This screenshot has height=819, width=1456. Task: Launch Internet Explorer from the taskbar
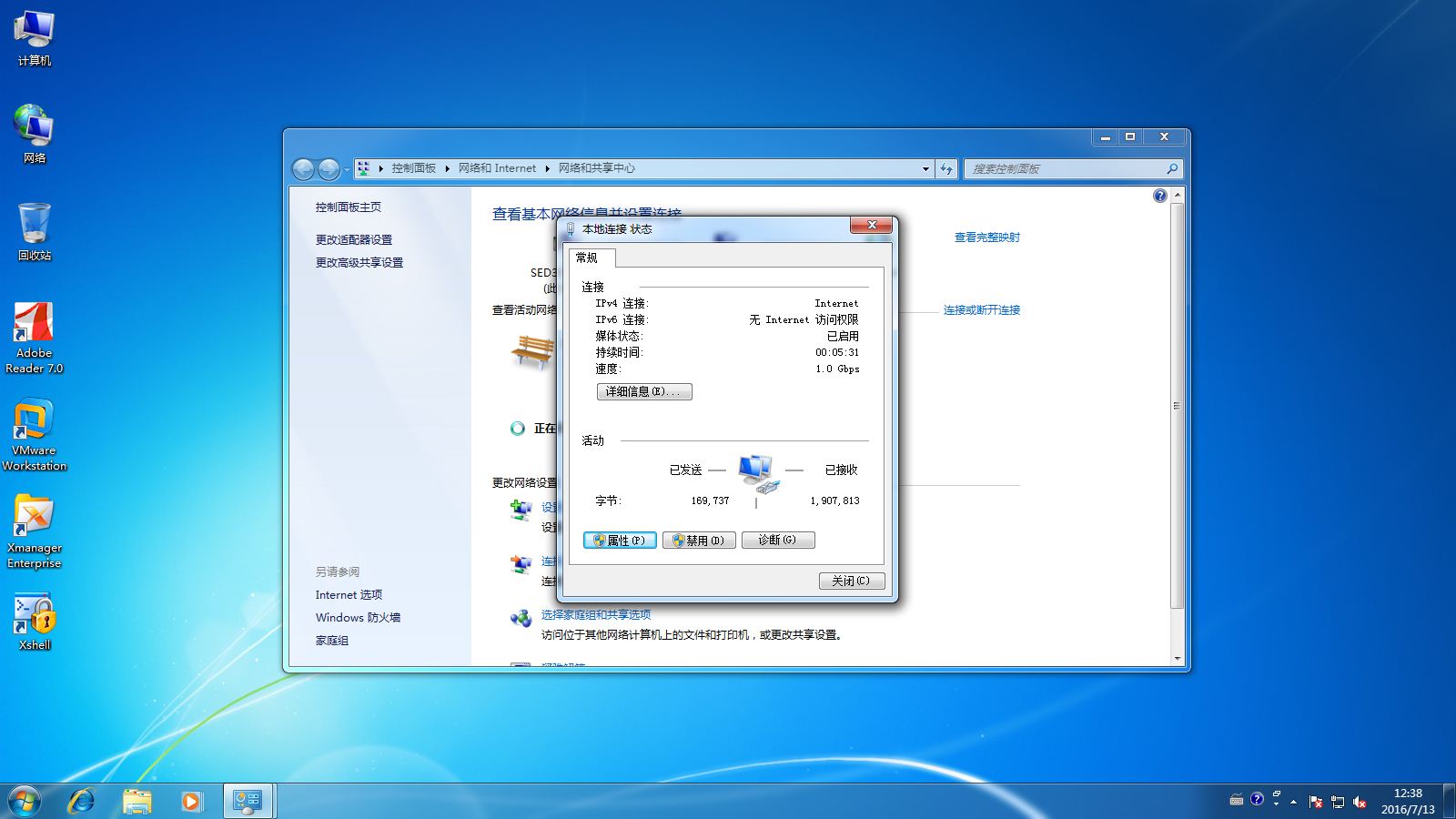click(x=82, y=801)
